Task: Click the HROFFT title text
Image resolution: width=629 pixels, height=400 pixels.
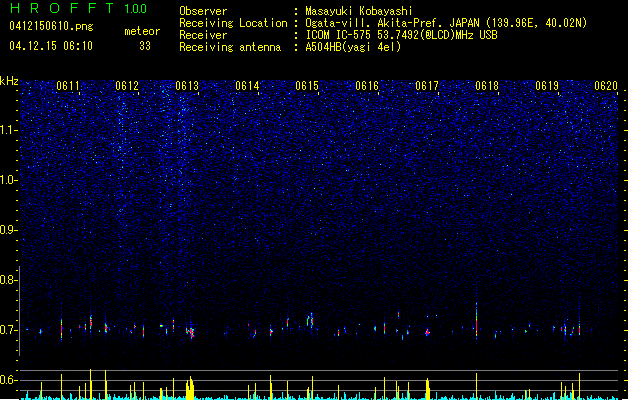Action: [x=62, y=8]
